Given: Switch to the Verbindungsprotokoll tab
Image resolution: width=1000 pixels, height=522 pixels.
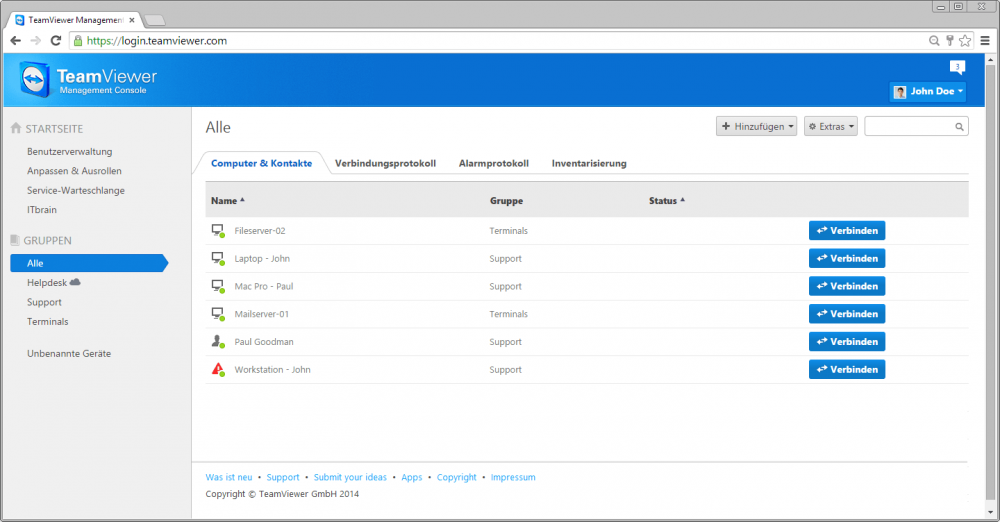Looking at the screenshot, I should click(385, 163).
